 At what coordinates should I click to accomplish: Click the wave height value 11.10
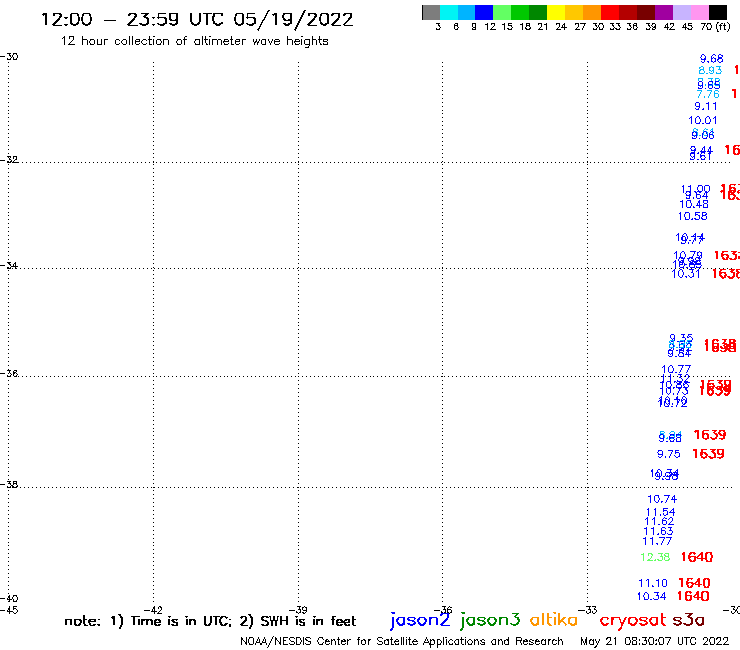click(x=653, y=583)
